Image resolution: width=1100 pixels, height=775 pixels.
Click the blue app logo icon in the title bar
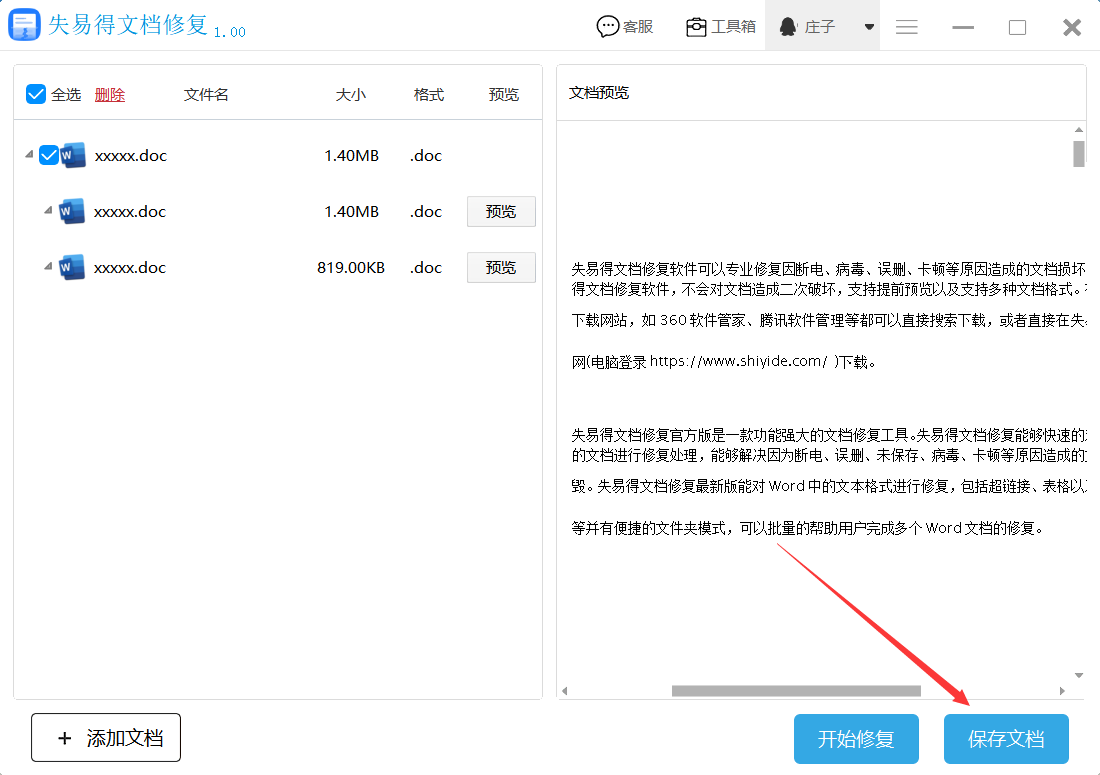pyautogui.click(x=25, y=25)
